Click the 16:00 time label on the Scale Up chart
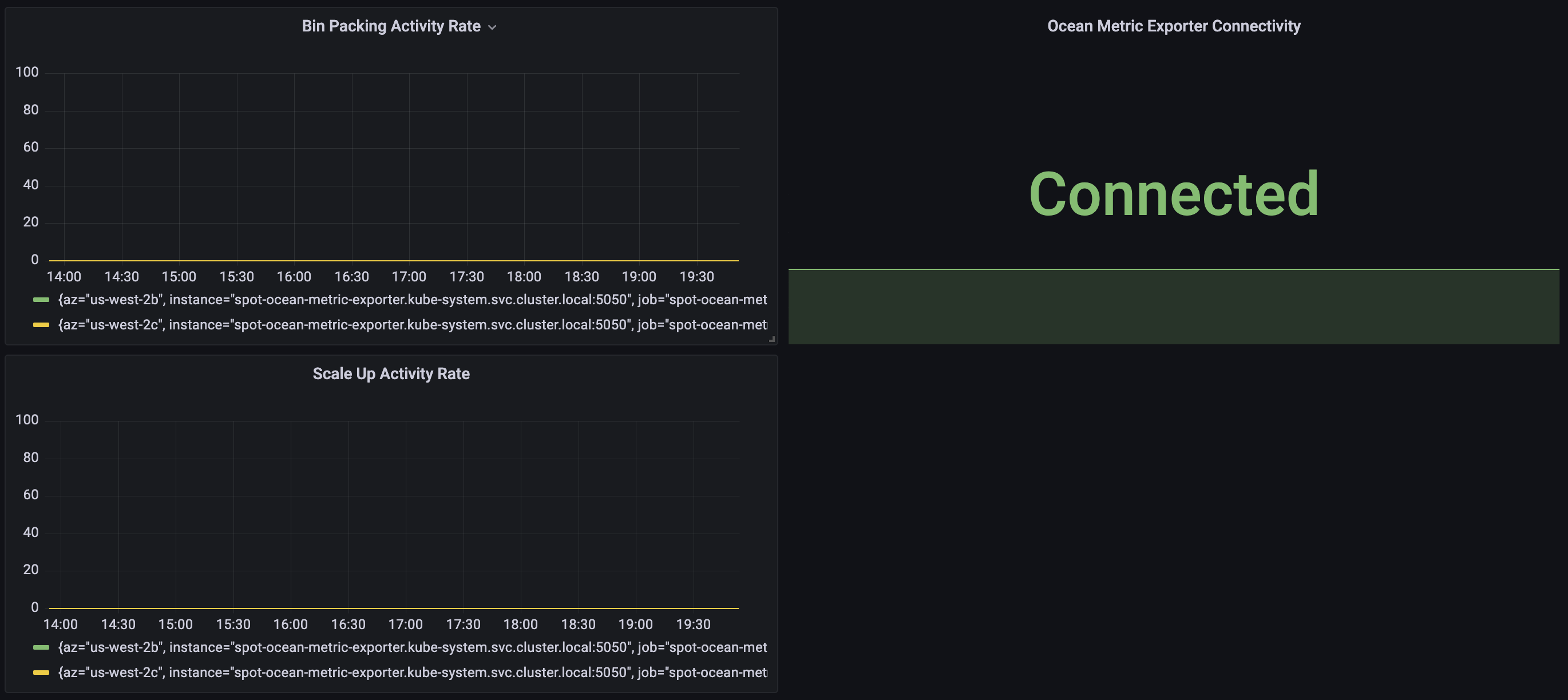 (290, 625)
